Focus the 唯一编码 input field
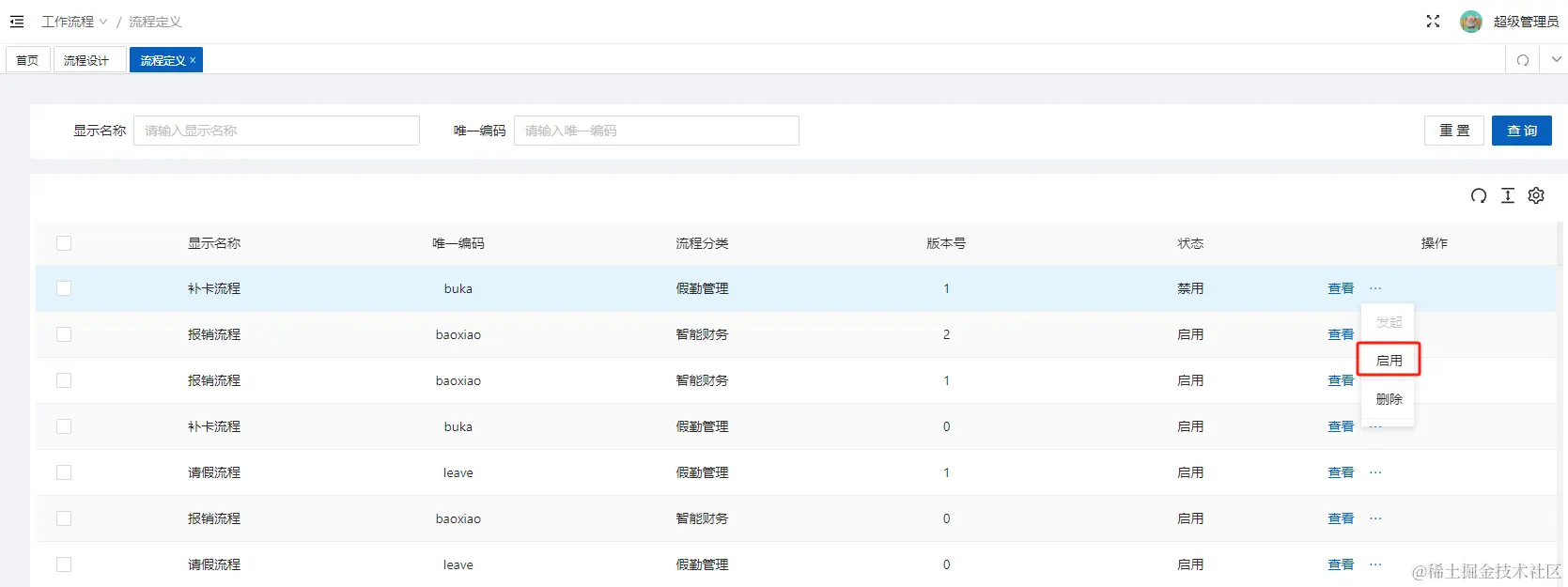Image resolution: width=1568 pixels, height=587 pixels. coord(657,131)
